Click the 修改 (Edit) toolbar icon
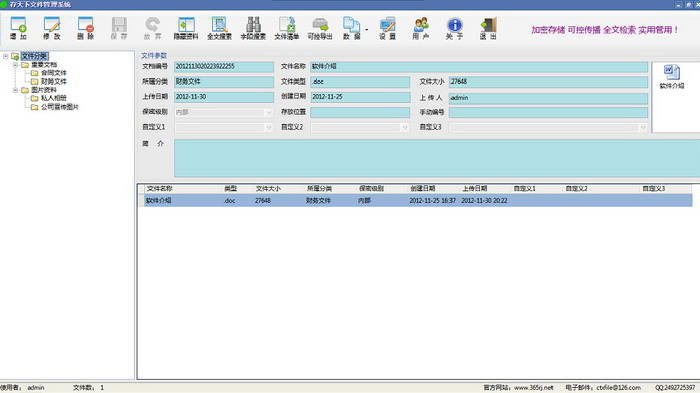Image resolution: width=700 pixels, height=393 pixels. pos(52,28)
